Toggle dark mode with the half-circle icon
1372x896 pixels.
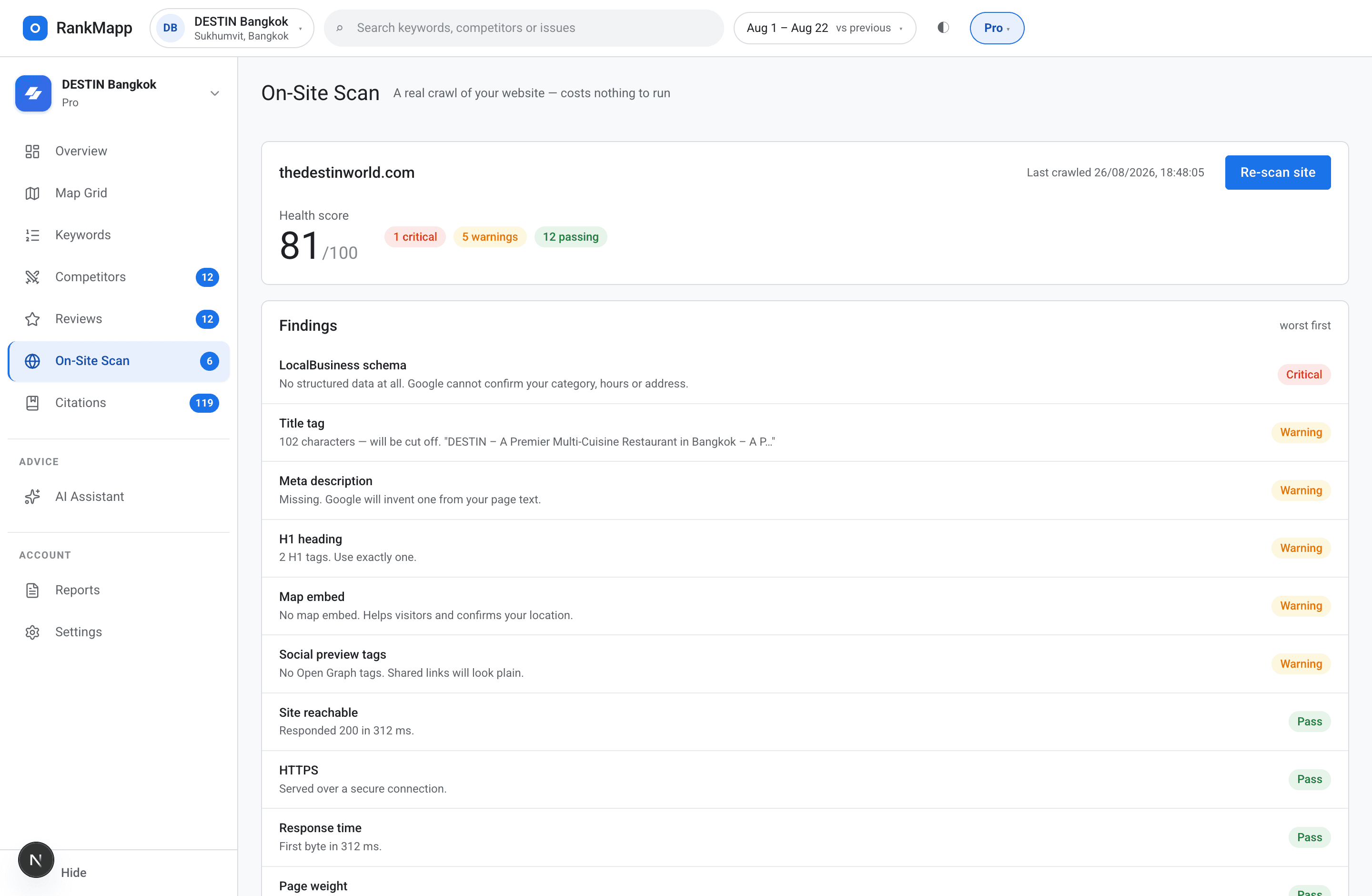coord(943,28)
